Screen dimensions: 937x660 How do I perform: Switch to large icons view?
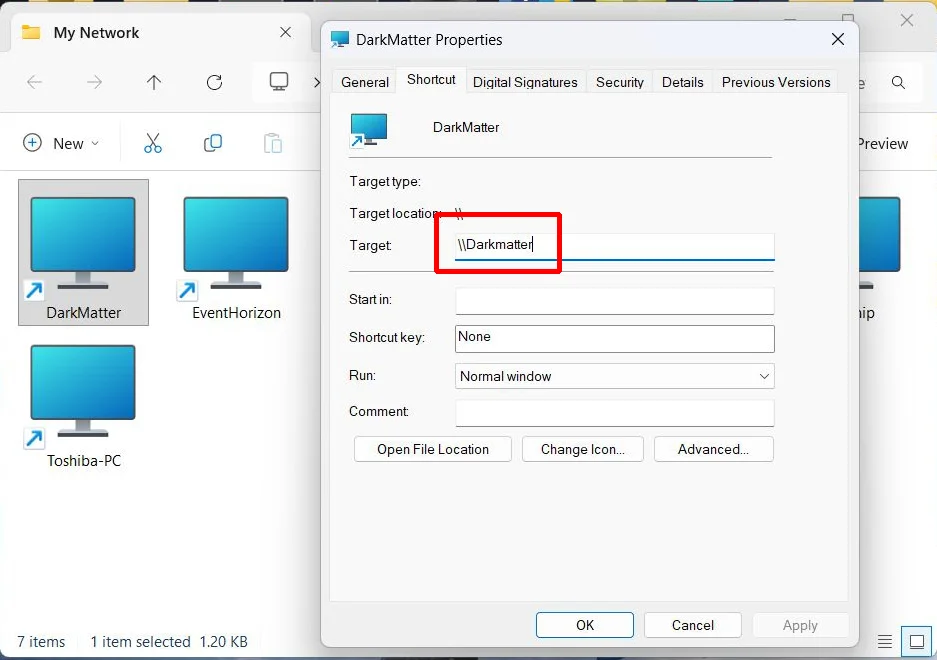pyautogui.click(x=917, y=641)
